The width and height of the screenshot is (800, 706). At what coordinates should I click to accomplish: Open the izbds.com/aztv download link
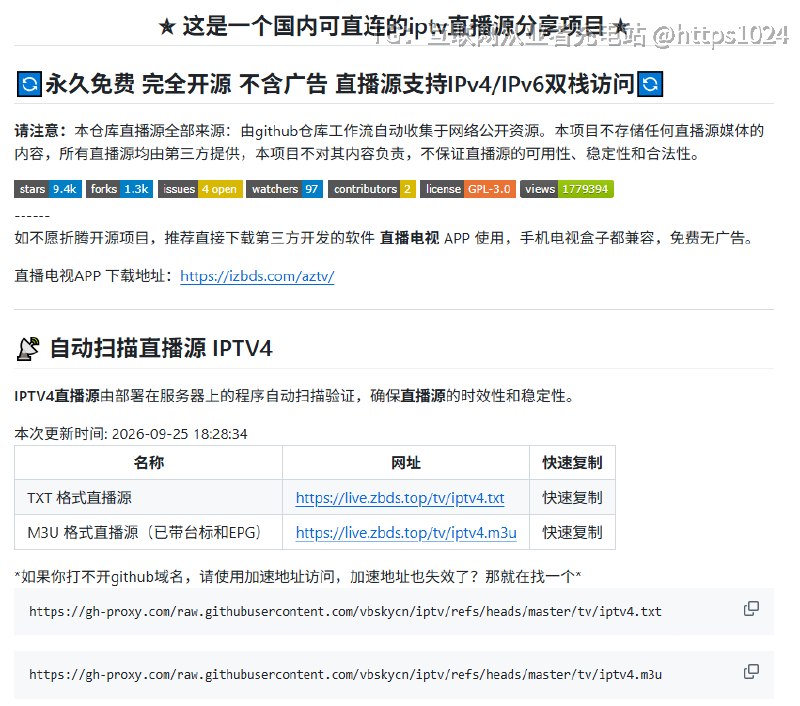tap(257, 276)
